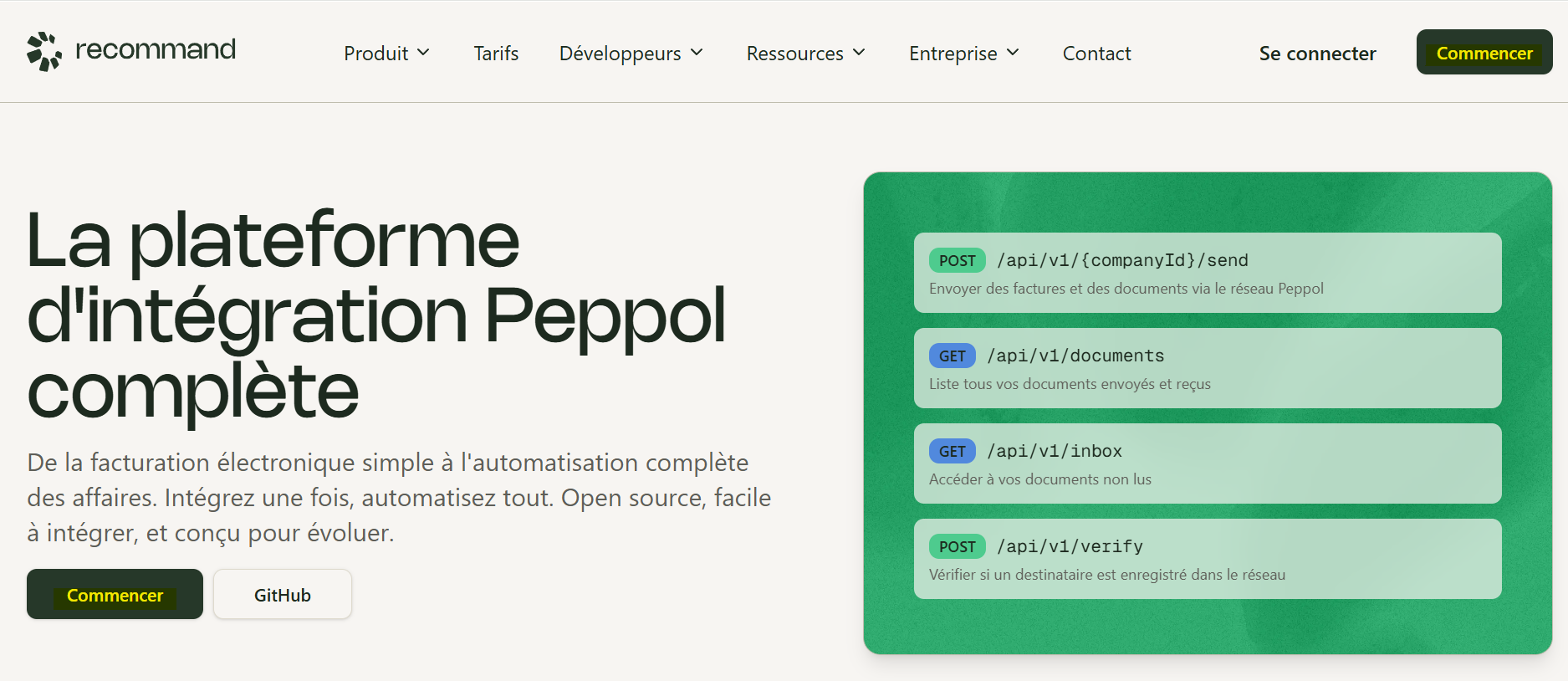The width and height of the screenshot is (1568, 681).
Task: Click the Se connecter link
Action: pyautogui.click(x=1317, y=54)
